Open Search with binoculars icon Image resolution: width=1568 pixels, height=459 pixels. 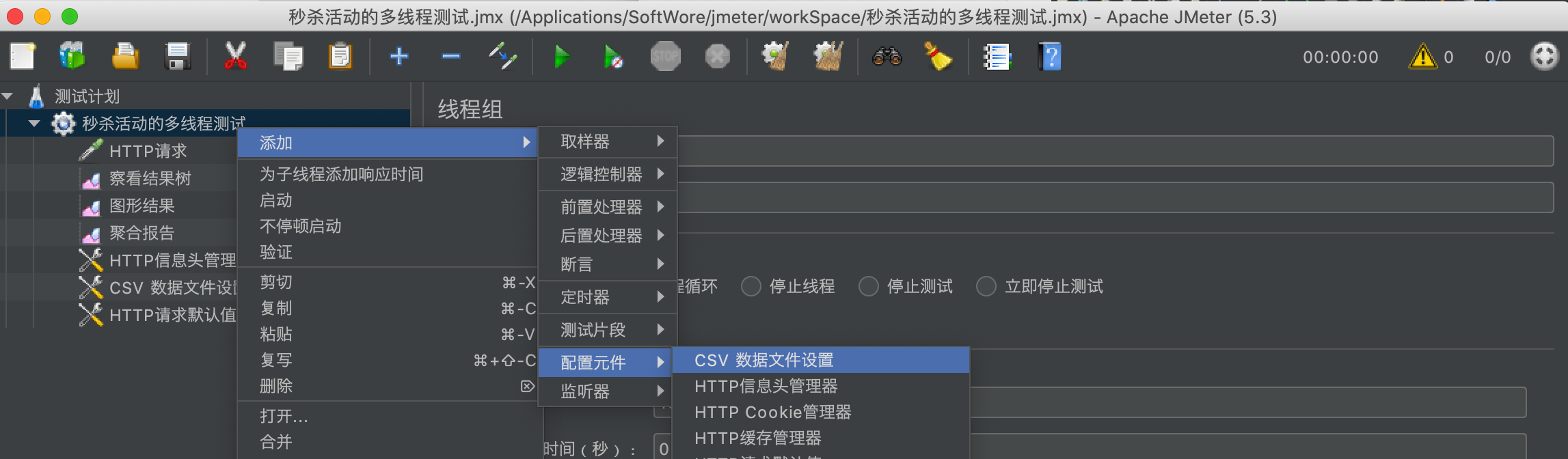tap(887, 56)
